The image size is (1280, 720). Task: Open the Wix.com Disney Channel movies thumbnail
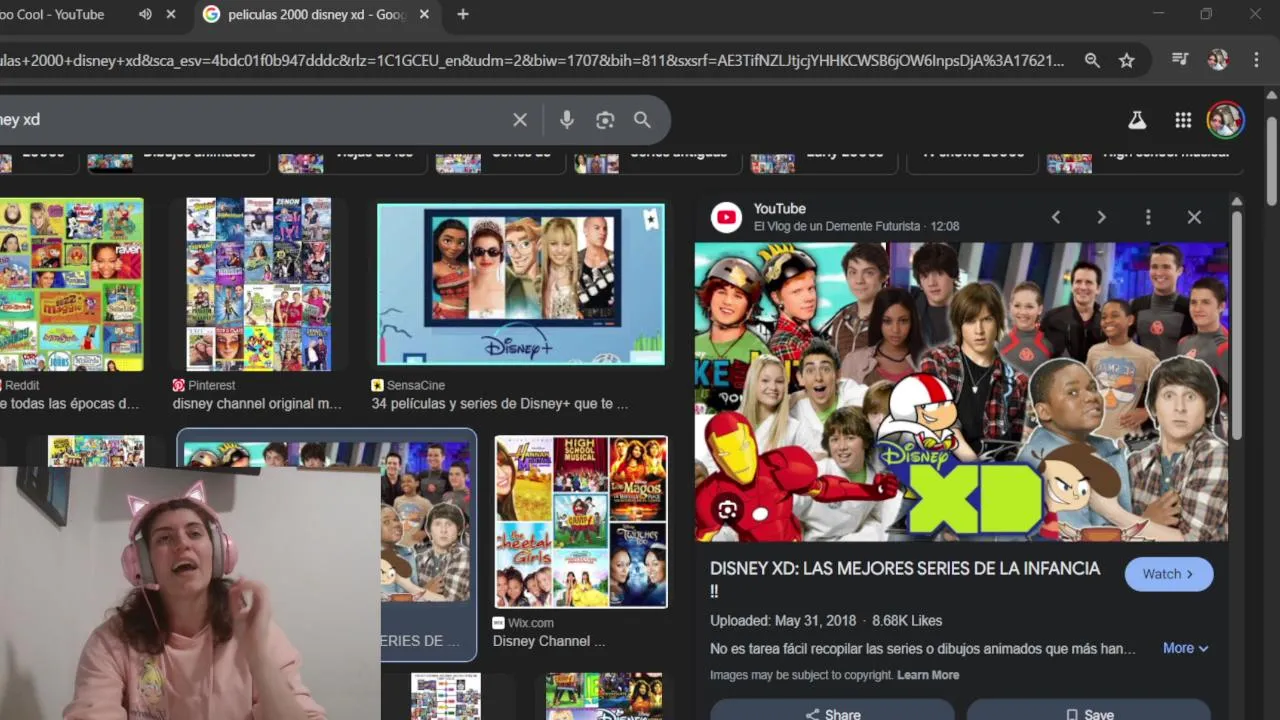[x=580, y=521]
